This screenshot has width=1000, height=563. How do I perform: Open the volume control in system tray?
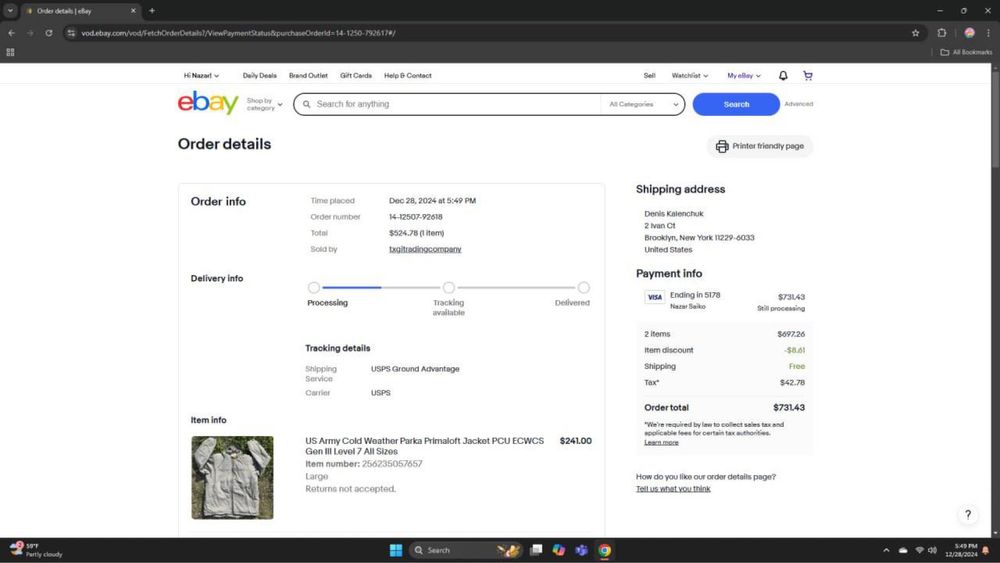(x=932, y=550)
